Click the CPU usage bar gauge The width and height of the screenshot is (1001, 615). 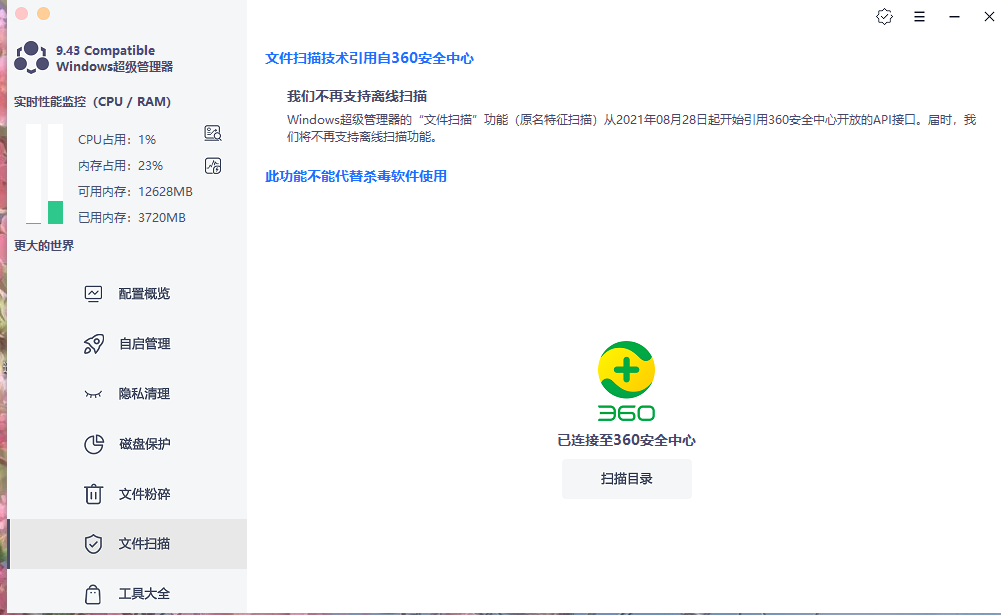coord(33,174)
